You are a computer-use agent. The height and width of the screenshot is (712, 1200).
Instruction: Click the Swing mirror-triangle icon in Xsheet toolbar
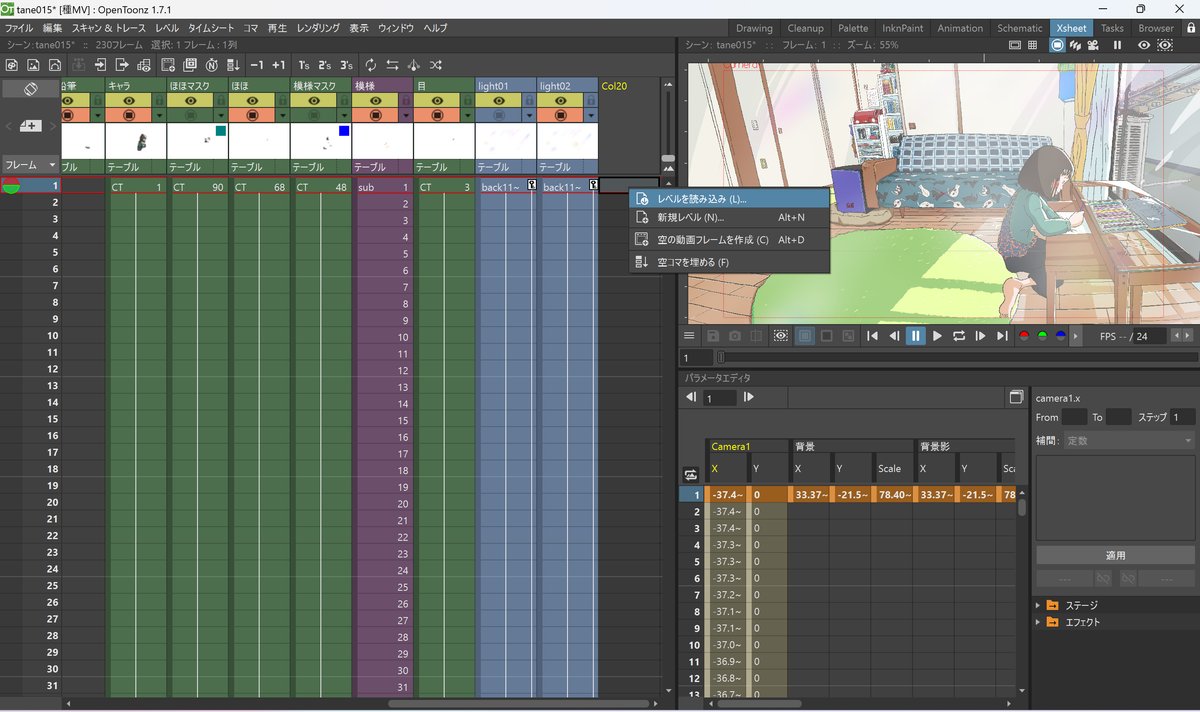pos(414,65)
